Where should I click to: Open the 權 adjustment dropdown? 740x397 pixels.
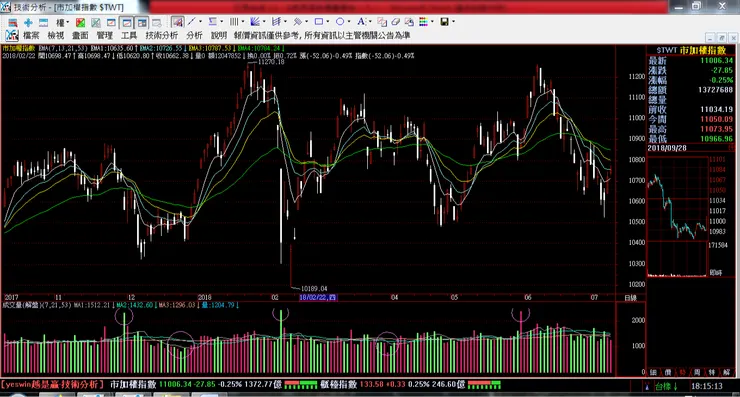click(x=62, y=22)
